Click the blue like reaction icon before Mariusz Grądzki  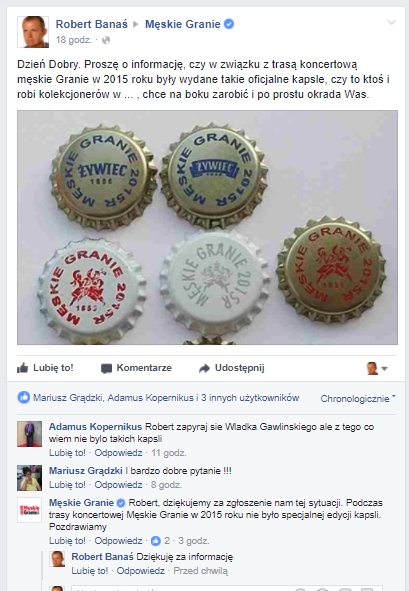(24, 398)
